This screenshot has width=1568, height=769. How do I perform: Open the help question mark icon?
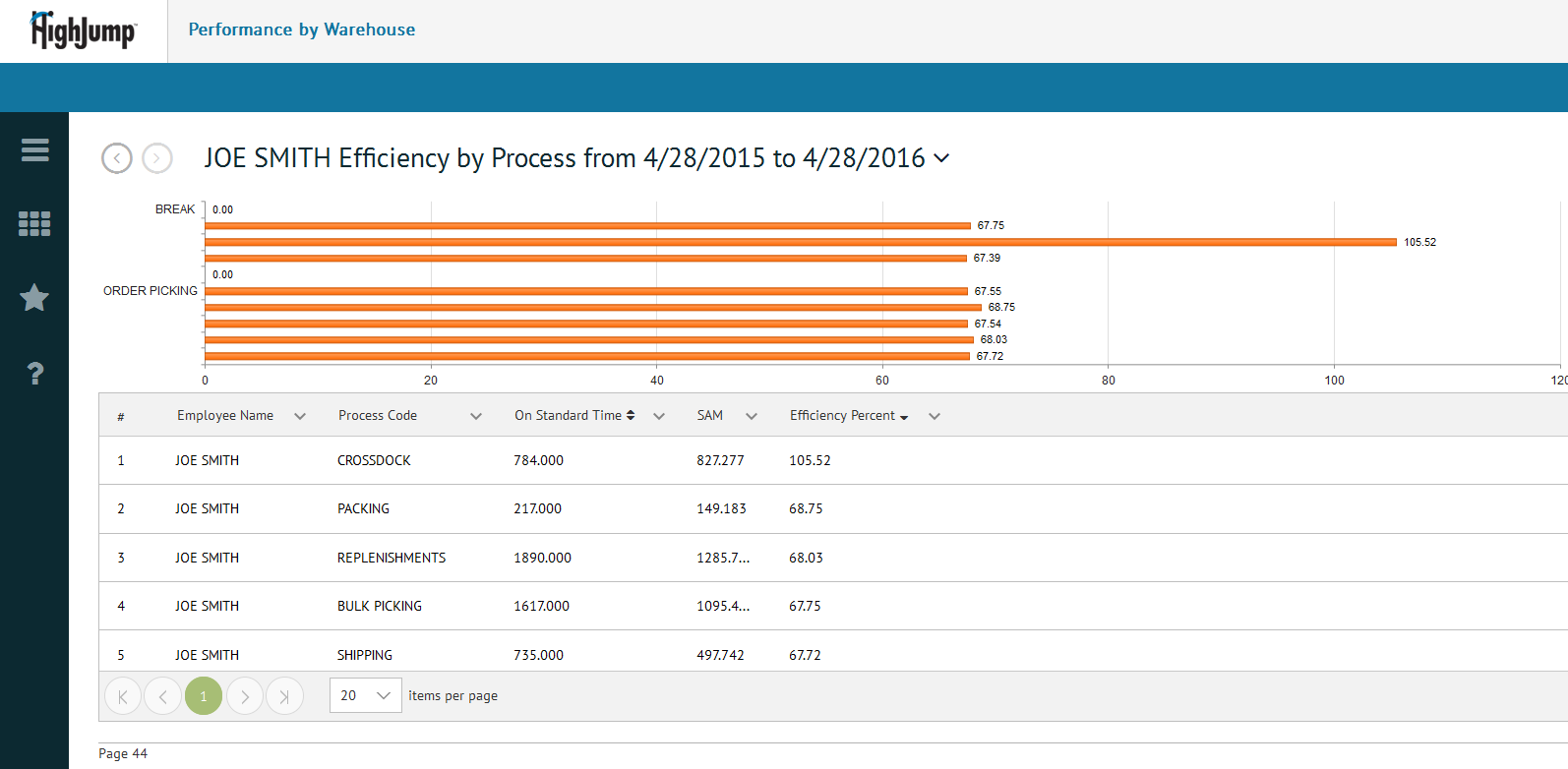[x=34, y=374]
